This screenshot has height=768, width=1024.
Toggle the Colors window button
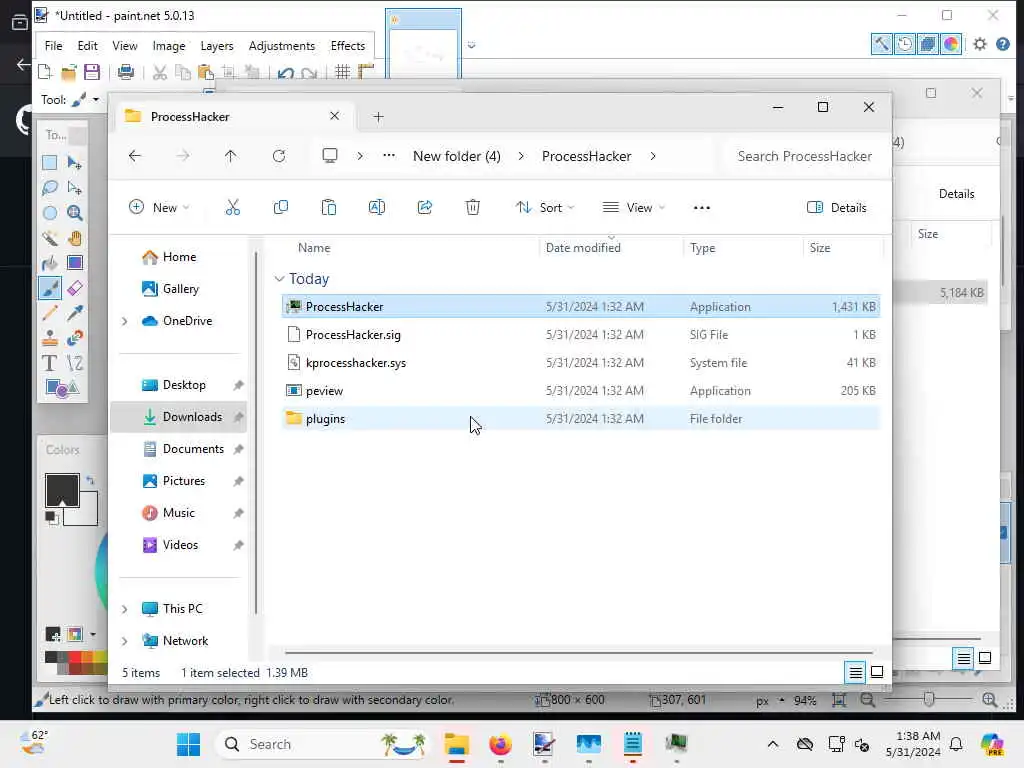951,44
